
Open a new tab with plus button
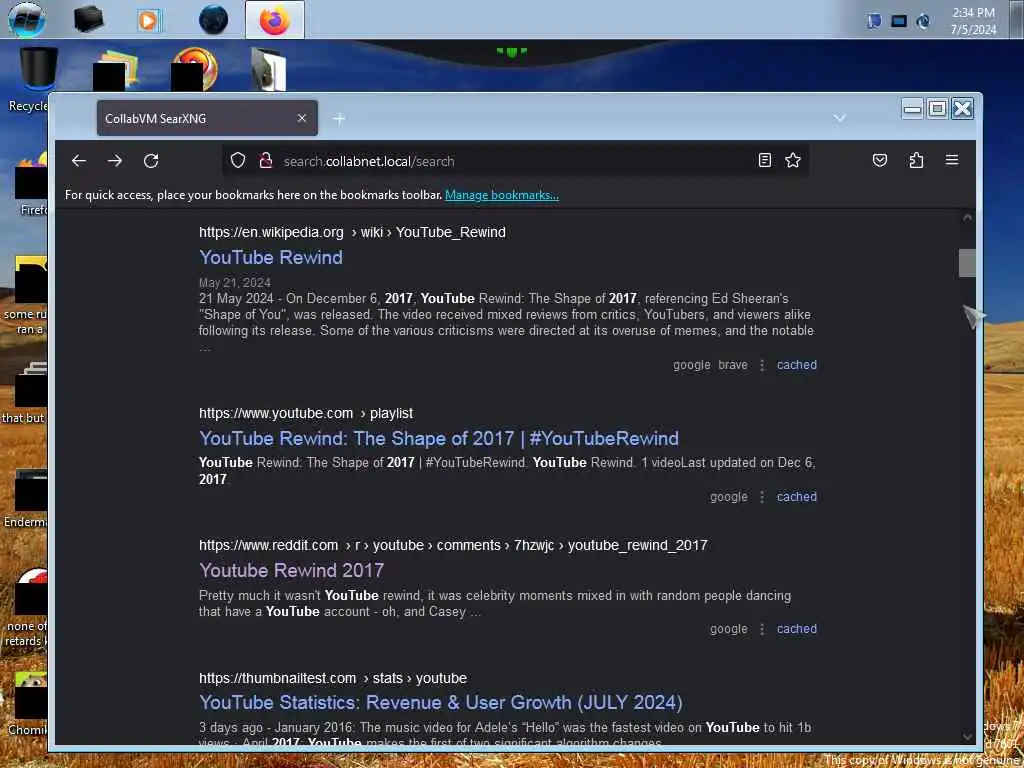(339, 119)
